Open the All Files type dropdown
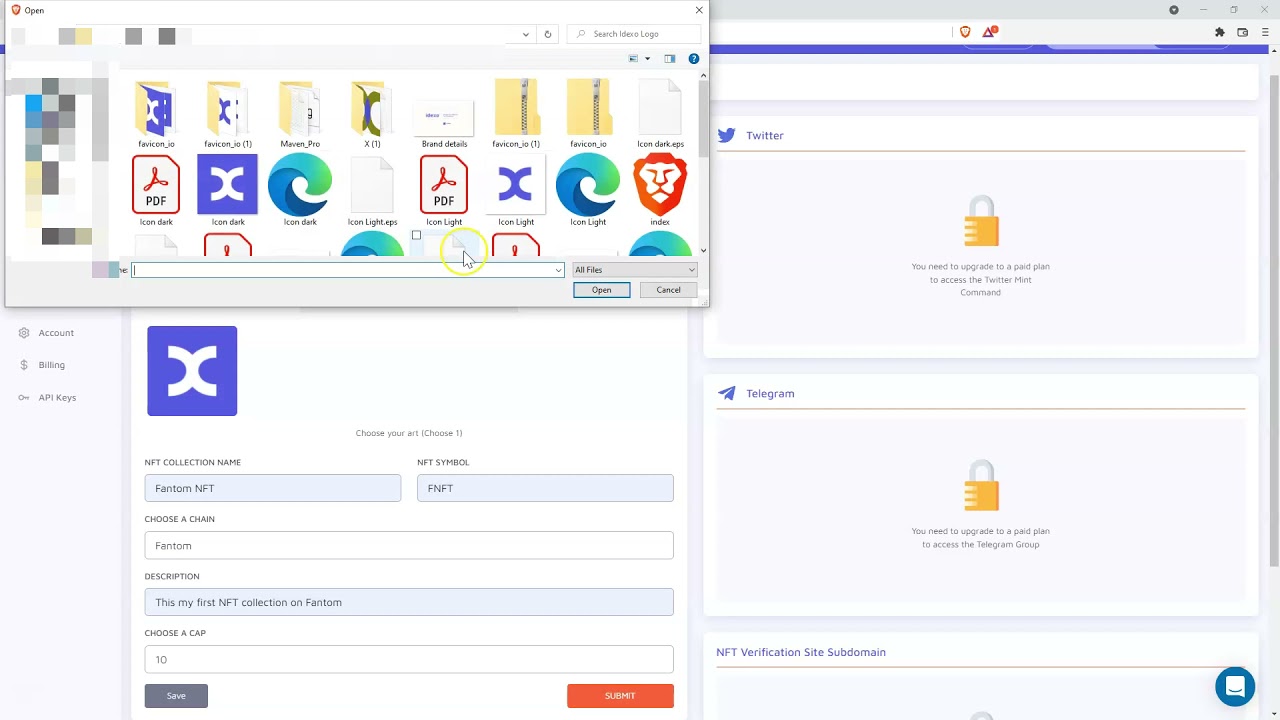The height and width of the screenshot is (720, 1280). coord(634,270)
